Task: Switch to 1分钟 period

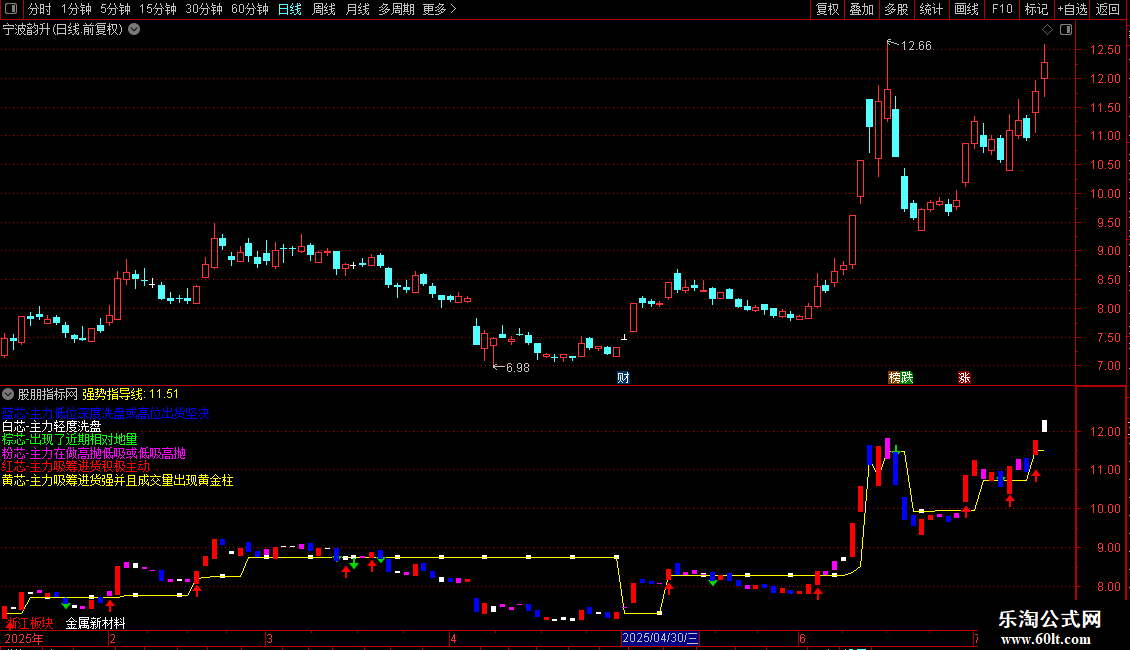Action: tap(76, 9)
